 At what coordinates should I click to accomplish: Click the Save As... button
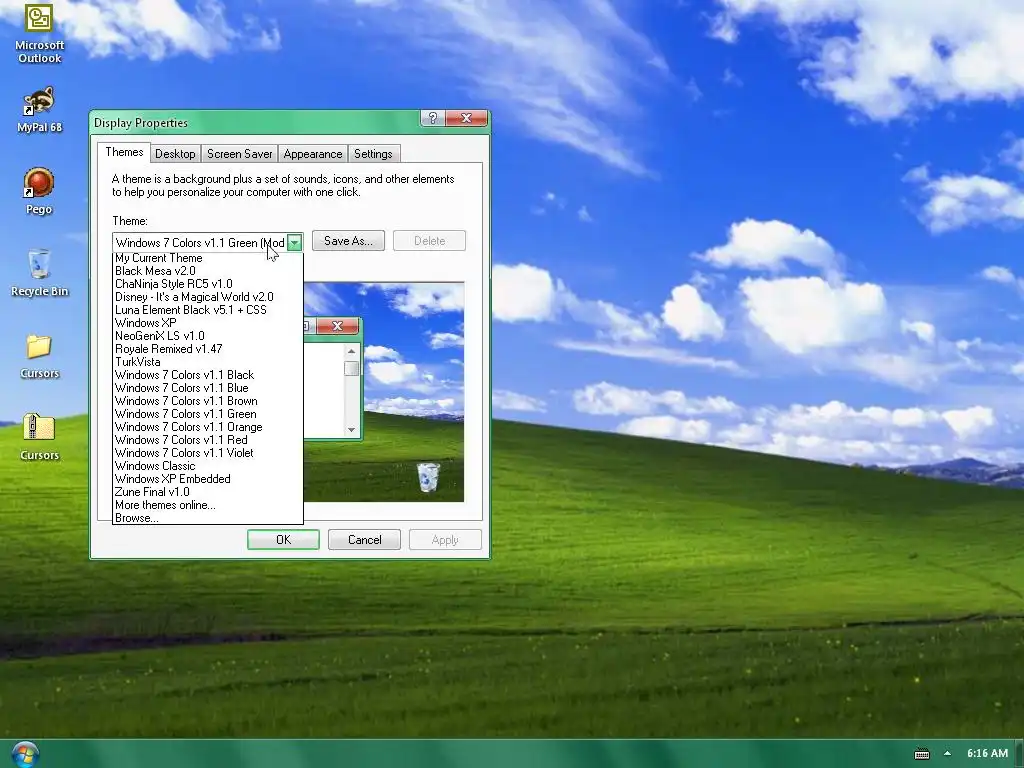pos(348,240)
